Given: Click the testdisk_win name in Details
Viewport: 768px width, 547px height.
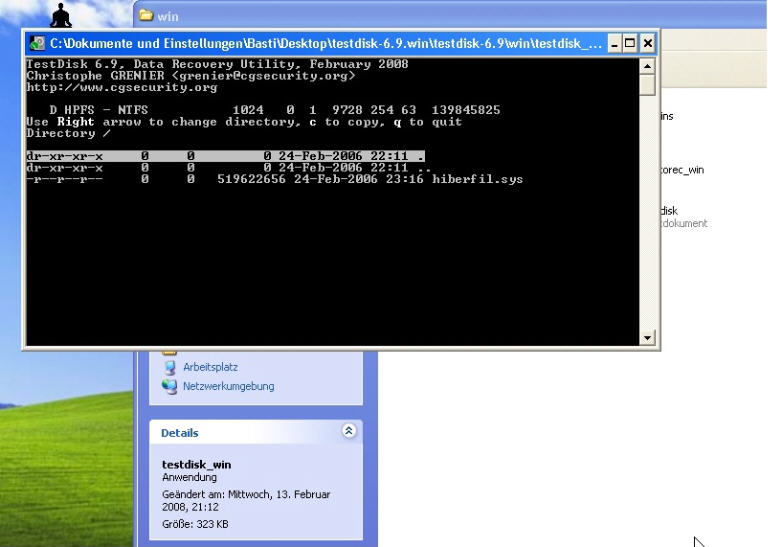Looking at the screenshot, I should tap(196, 464).
